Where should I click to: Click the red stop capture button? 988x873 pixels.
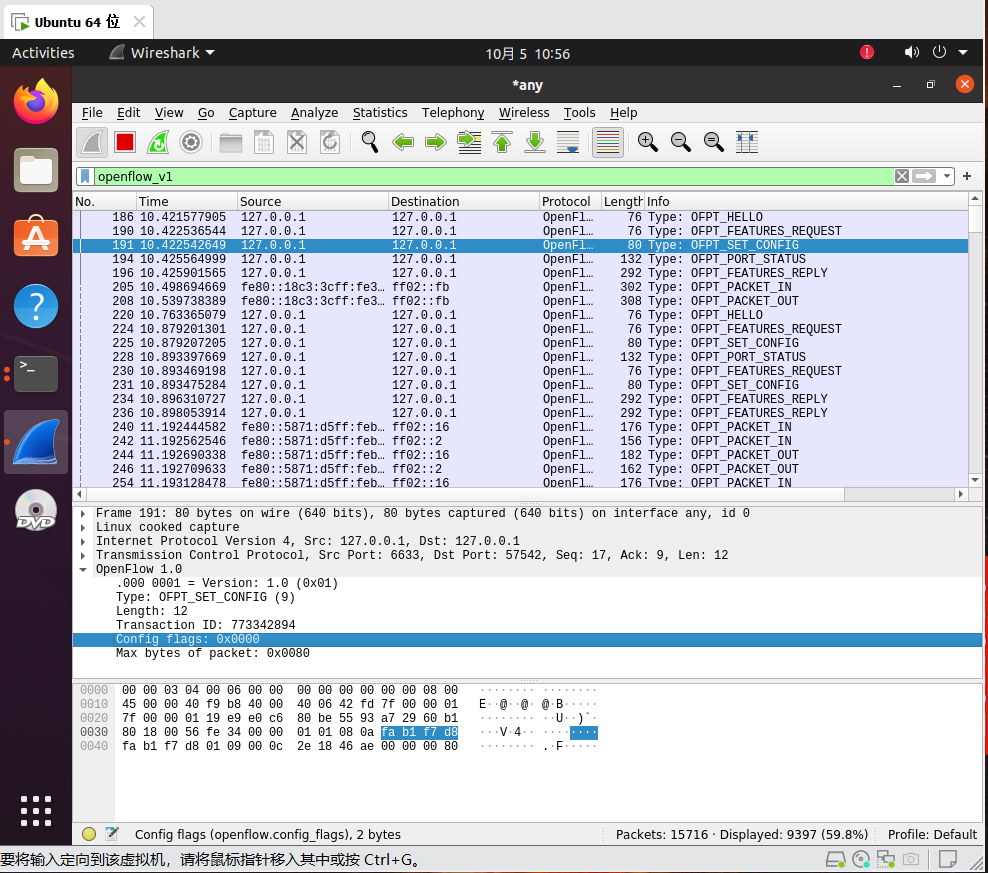click(x=125, y=142)
